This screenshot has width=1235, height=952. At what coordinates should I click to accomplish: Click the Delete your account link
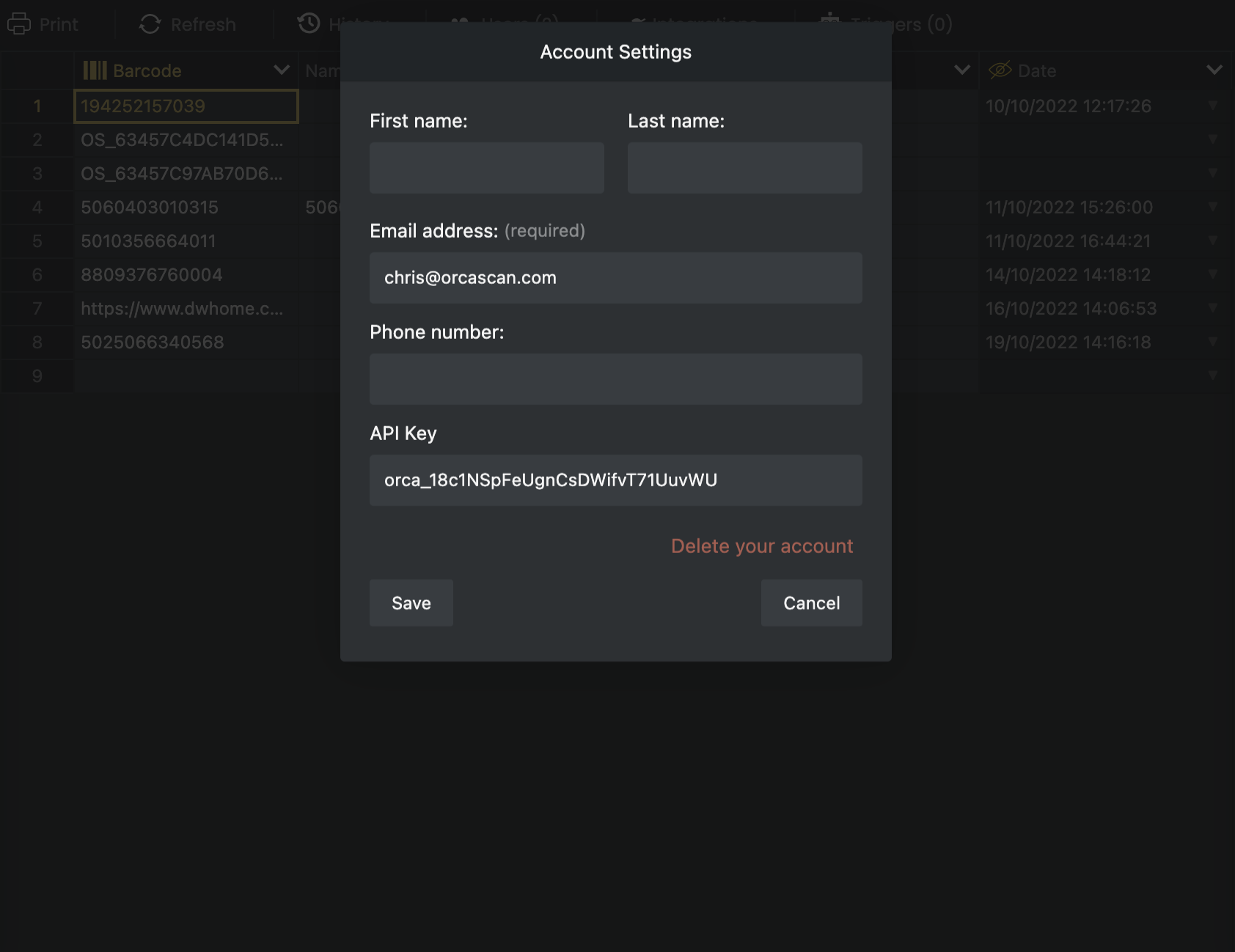click(761, 546)
